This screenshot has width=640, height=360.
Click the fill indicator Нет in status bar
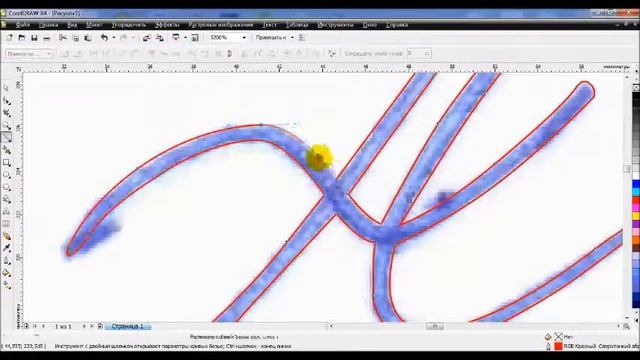coord(558,337)
